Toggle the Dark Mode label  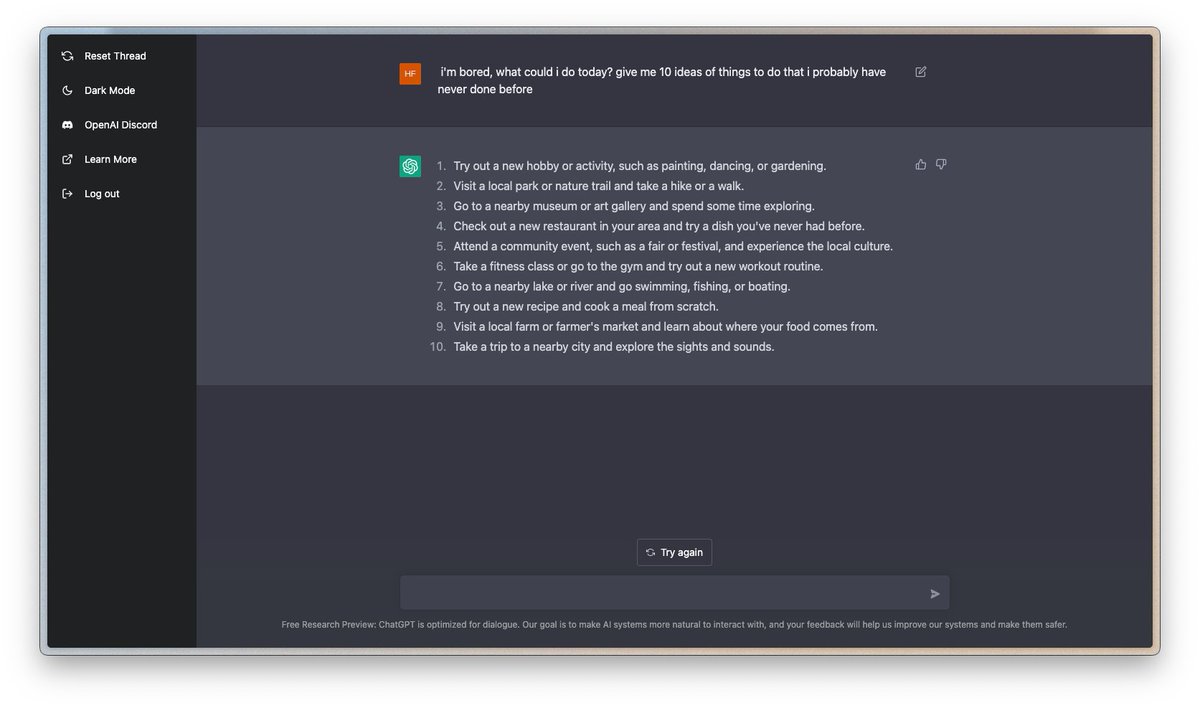point(109,91)
